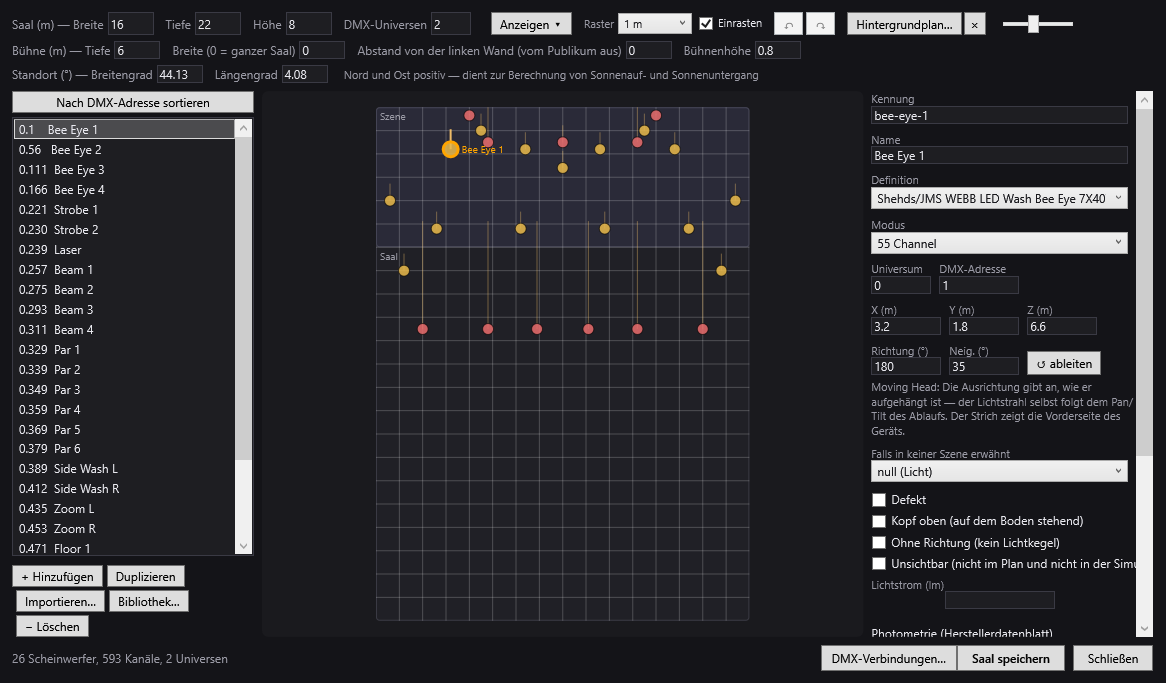Image resolution: width=1166 pixels, height=683 pixels.
Task: Click the undo arrow icon
Action: pos(788,25)
